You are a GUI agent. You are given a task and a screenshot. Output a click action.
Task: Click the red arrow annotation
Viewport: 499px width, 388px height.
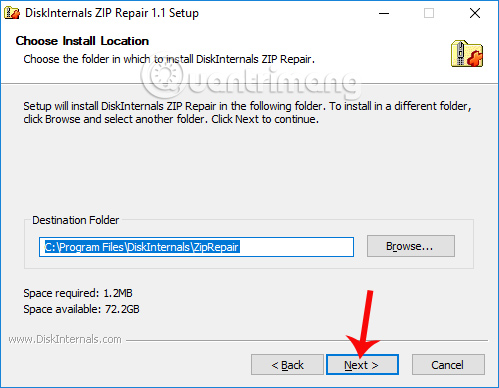pyautogui.click(x=363, y=323)
